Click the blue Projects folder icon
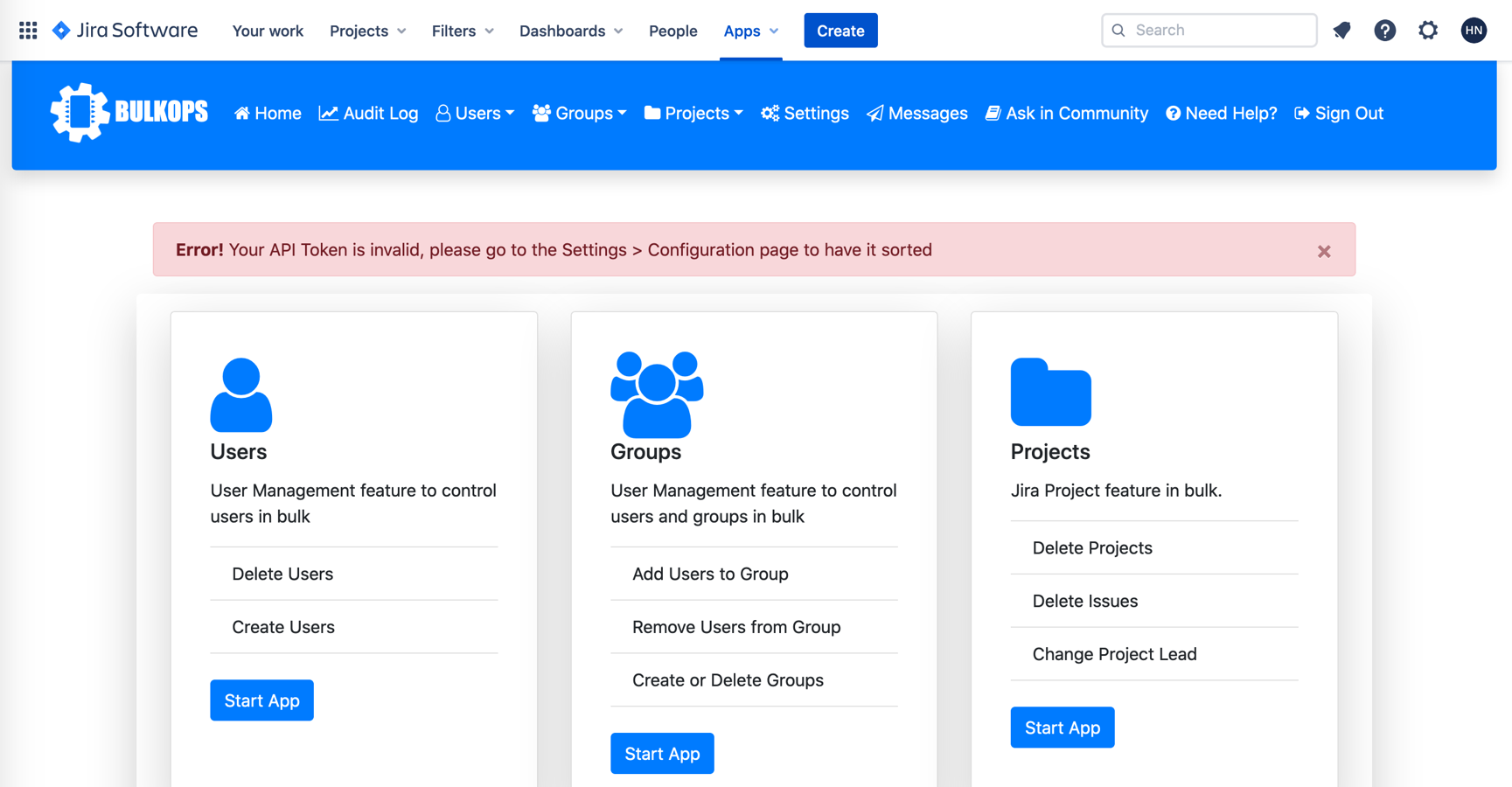This screenshot has height=787, width=1512. (x=1050, y=392)
